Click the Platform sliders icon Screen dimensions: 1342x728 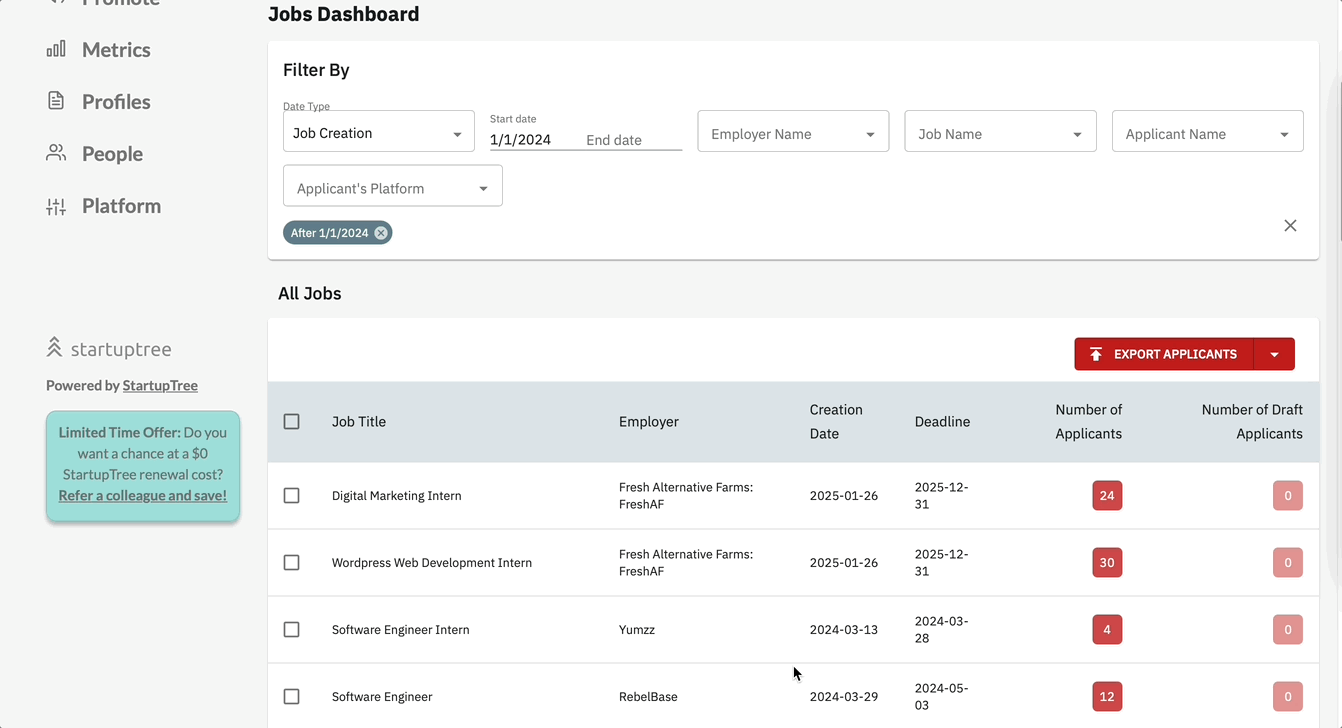(56, 206)
